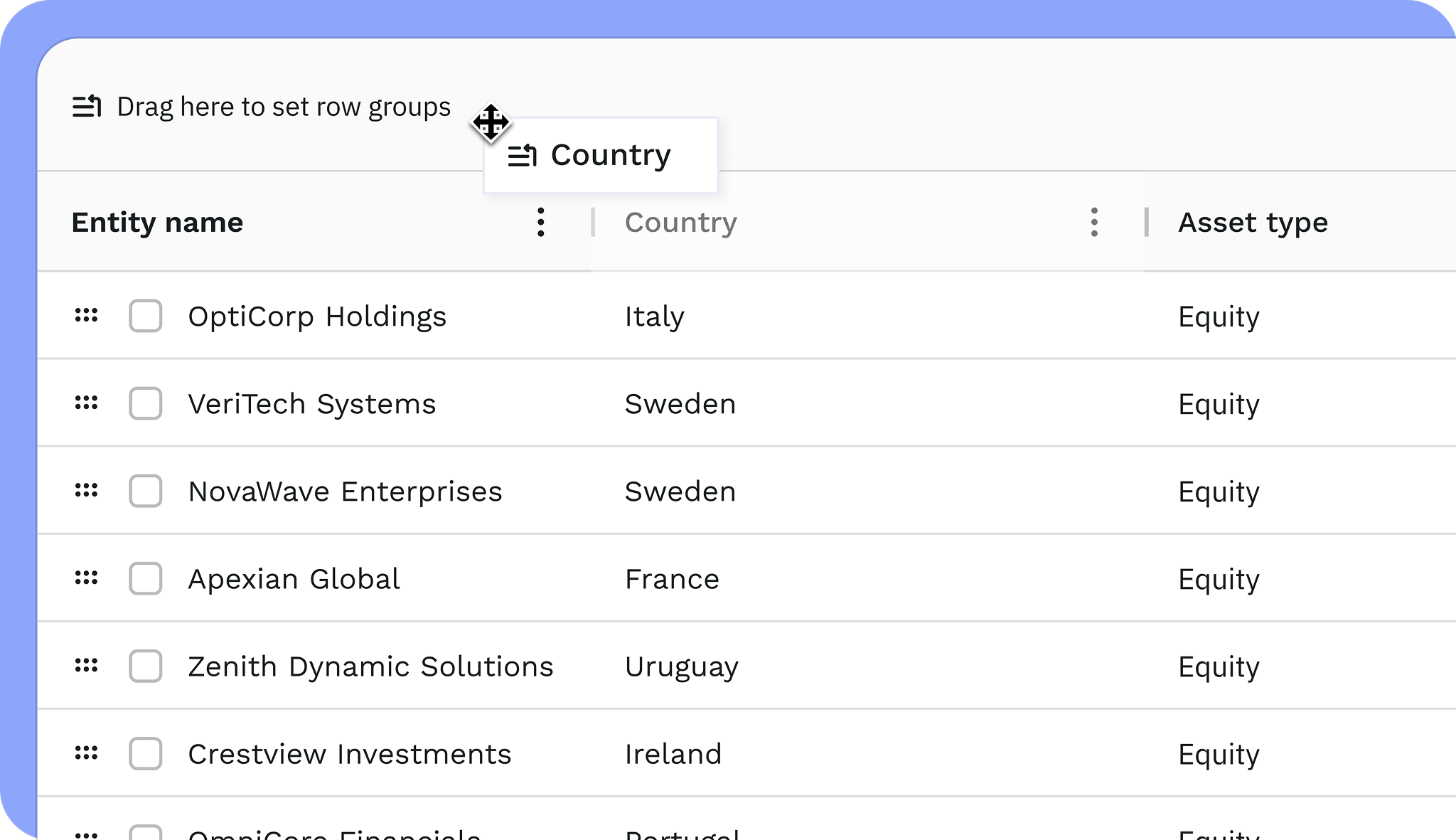Click the group icon in floating Country chip
The image size is (1456, 840).
[522, 155]
